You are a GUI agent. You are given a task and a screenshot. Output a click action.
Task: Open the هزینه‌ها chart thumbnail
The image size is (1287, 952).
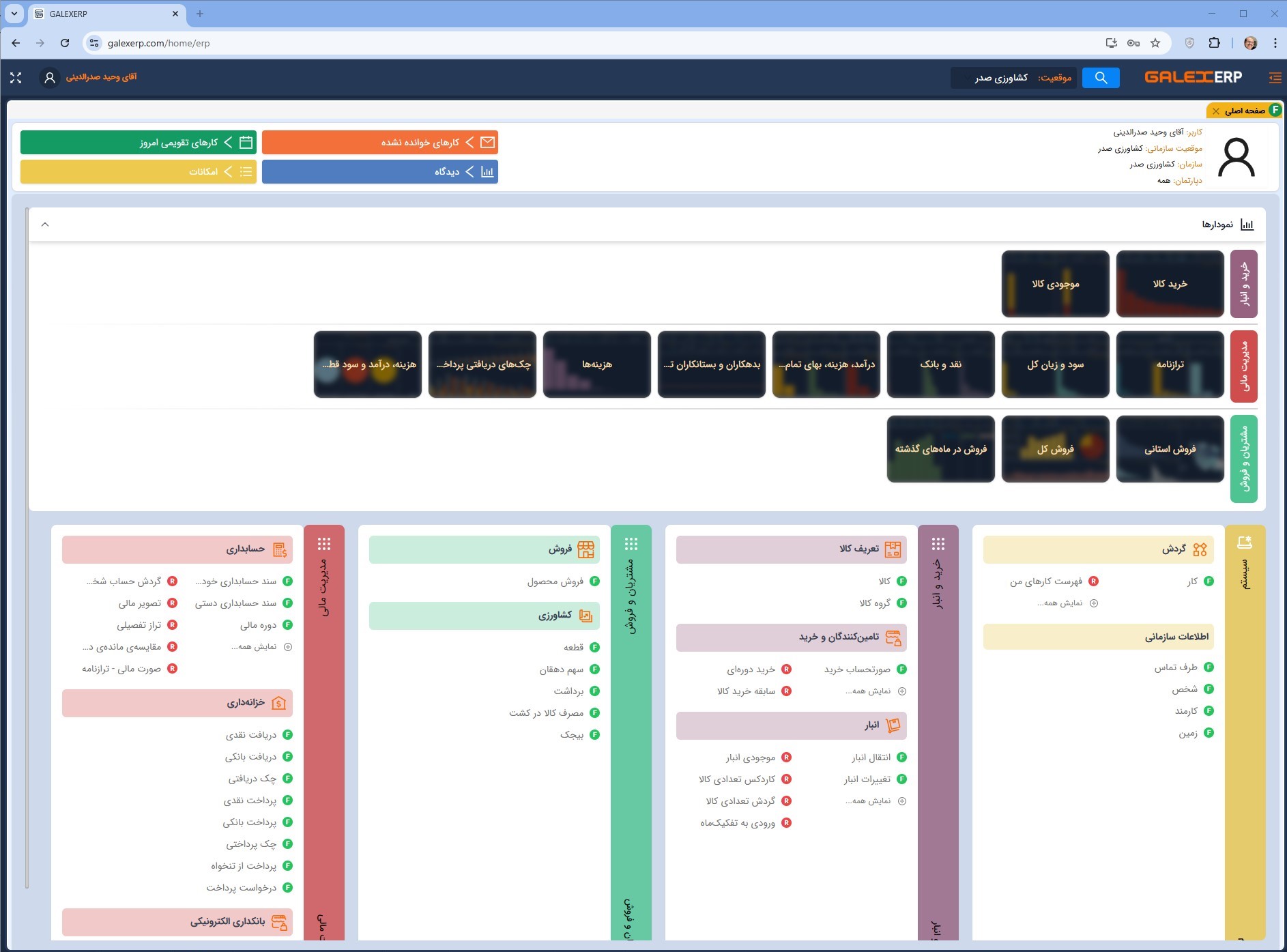tap(597, 364)
